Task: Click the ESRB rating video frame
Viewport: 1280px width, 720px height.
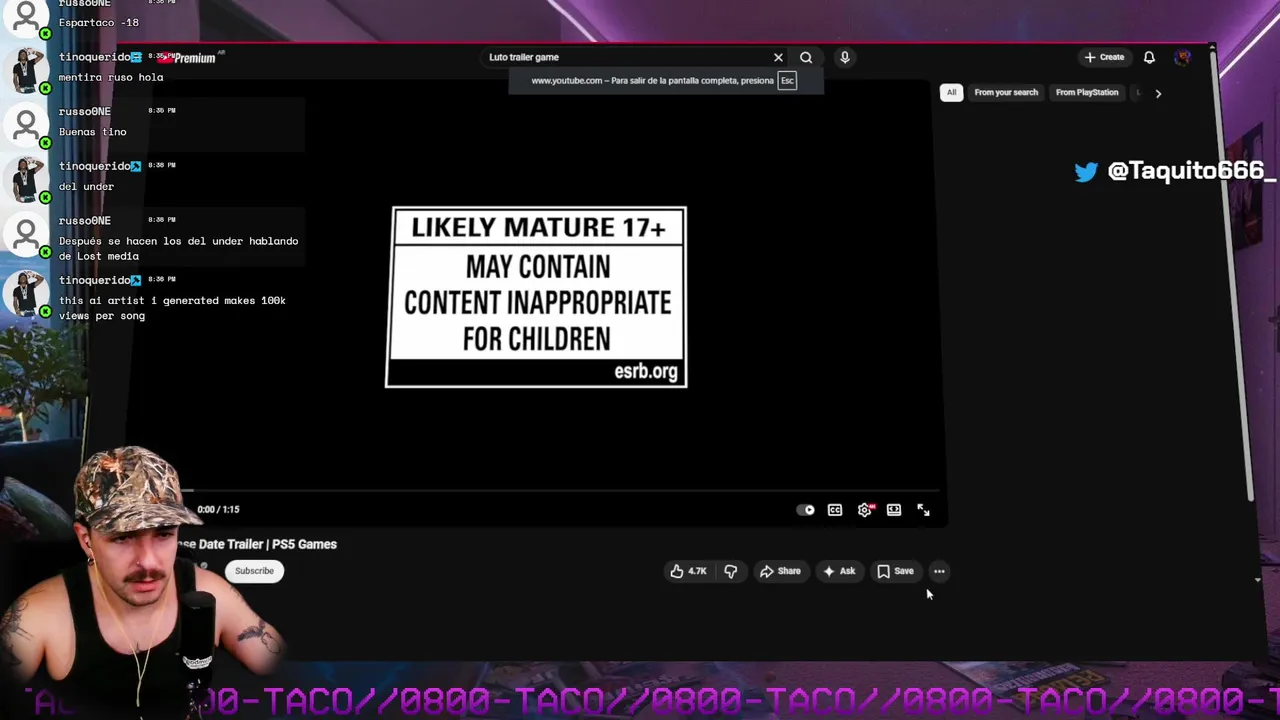Action: click(536, 297)
